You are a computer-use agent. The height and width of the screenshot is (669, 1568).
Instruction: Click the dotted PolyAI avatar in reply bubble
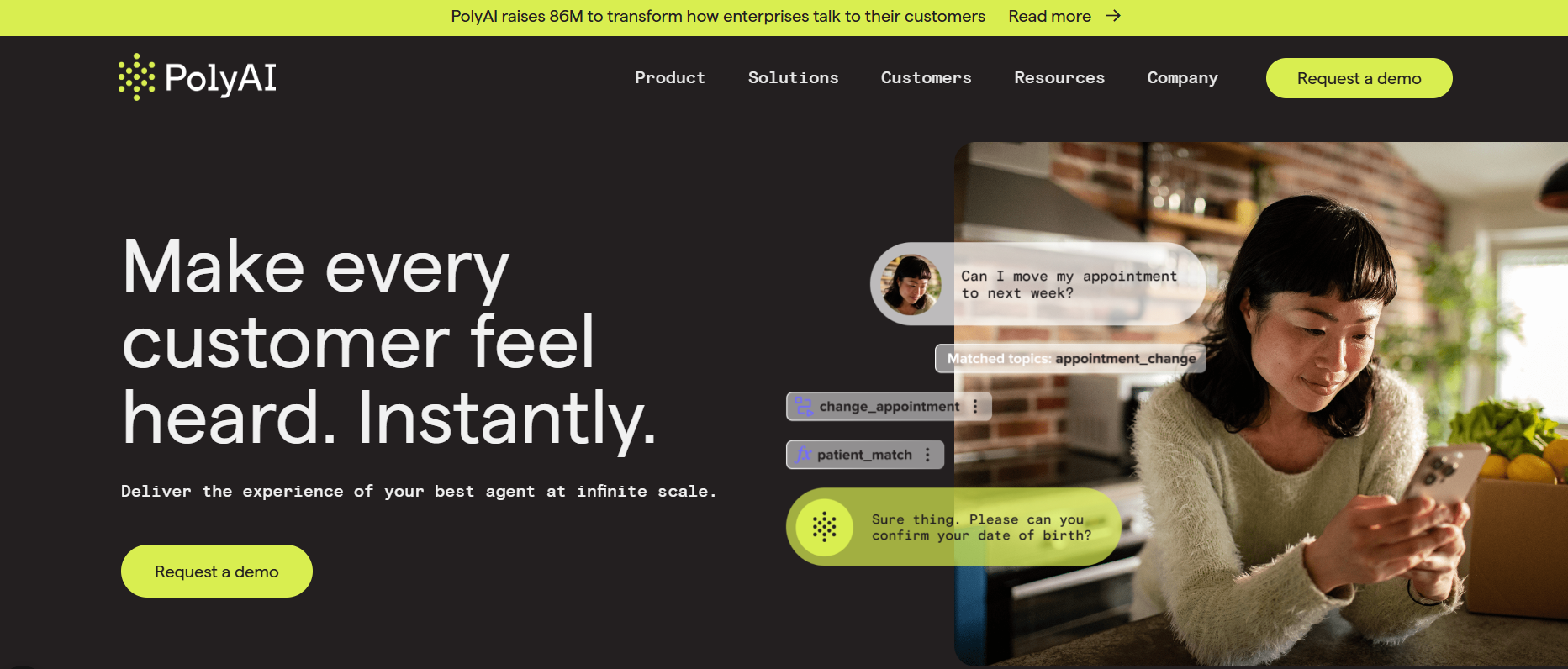[x=825, y=527]
